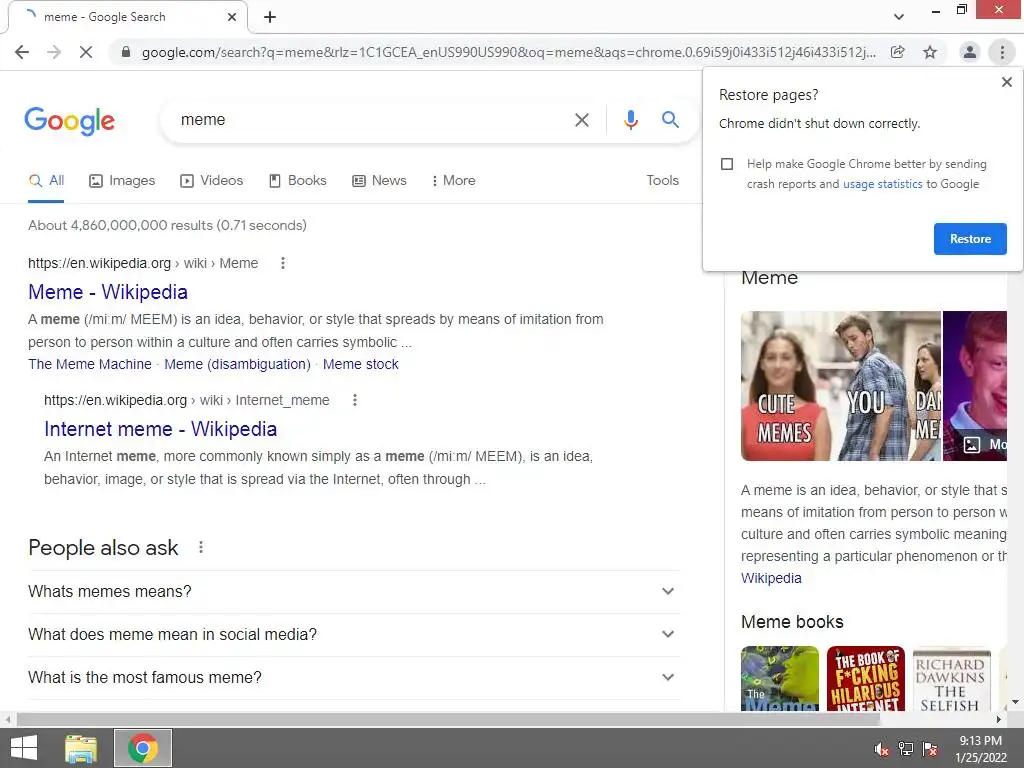
Task: Open The Book of F*cking Hilarious cover
Action: click(x=866, y=679)
